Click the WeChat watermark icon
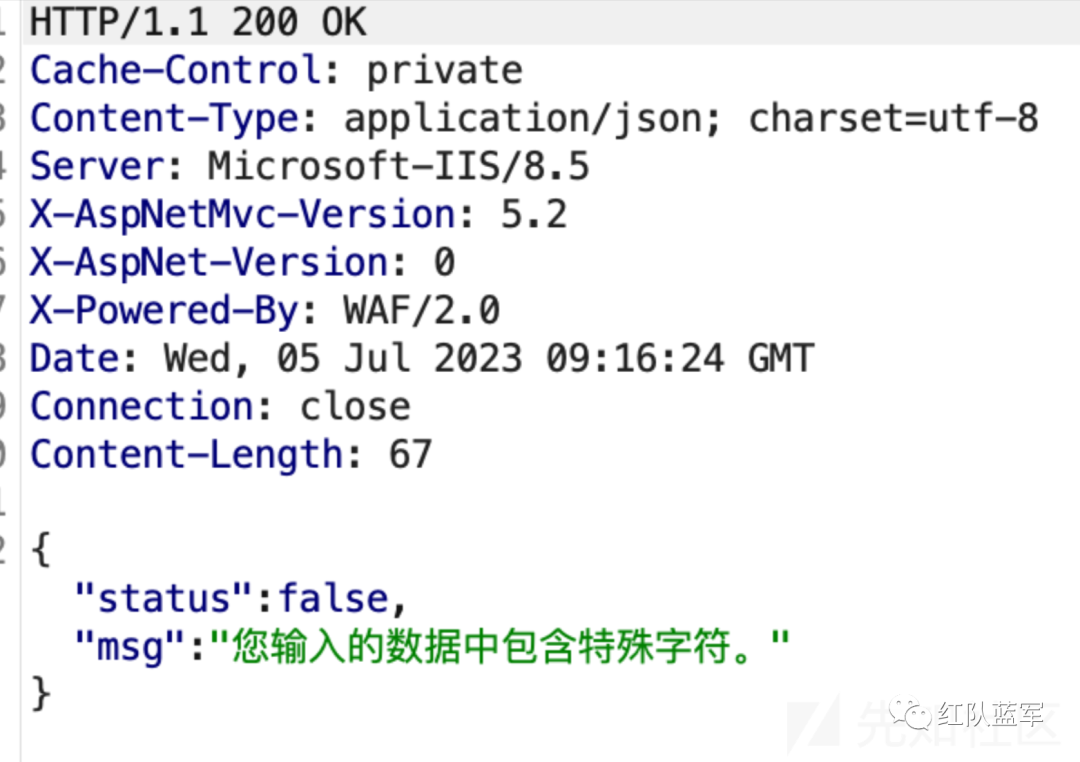This screenshot has height=762, width=1080. 910,714
